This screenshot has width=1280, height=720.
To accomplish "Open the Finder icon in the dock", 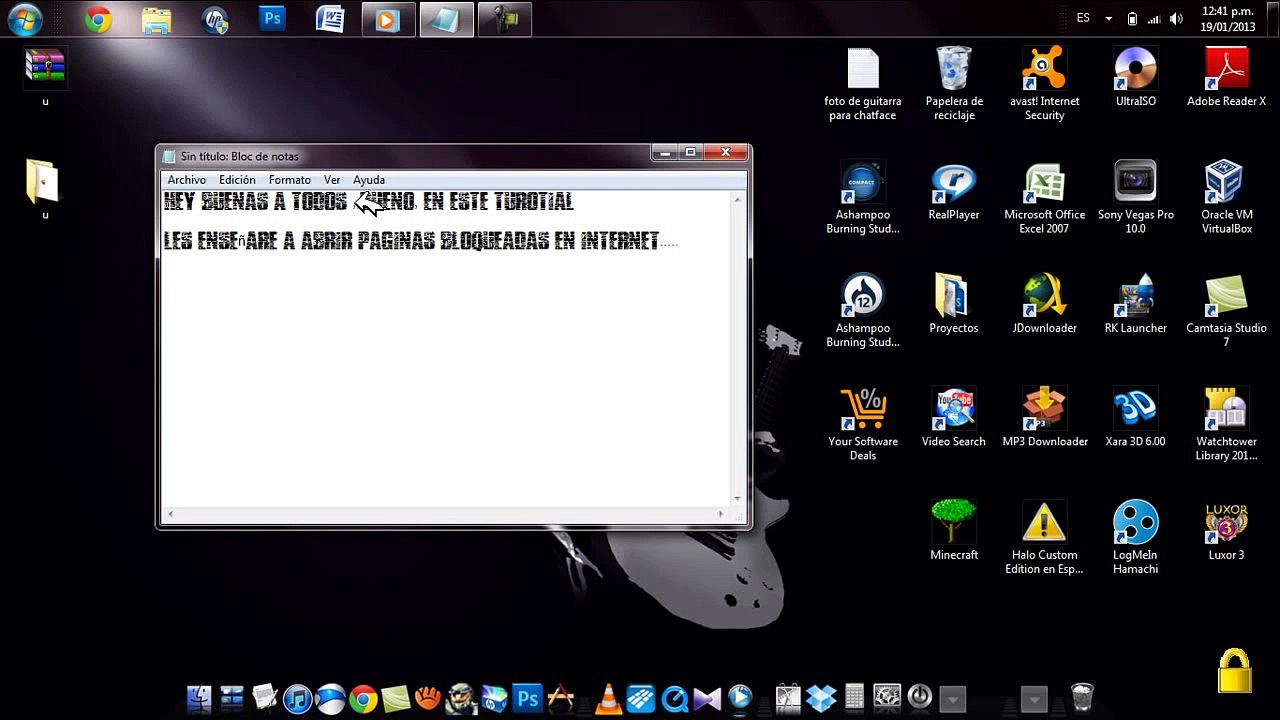I will pos(199,698).
